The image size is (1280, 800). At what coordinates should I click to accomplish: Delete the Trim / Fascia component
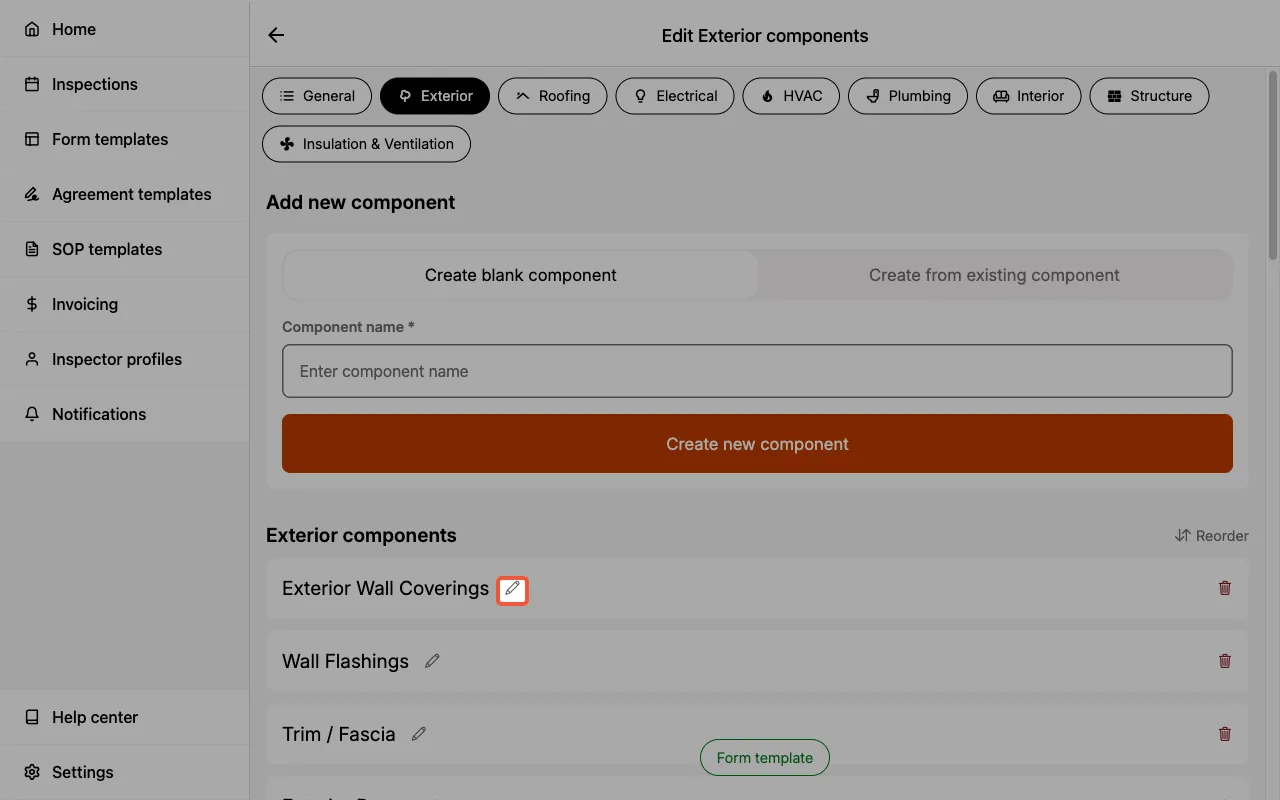[1224, 733]
